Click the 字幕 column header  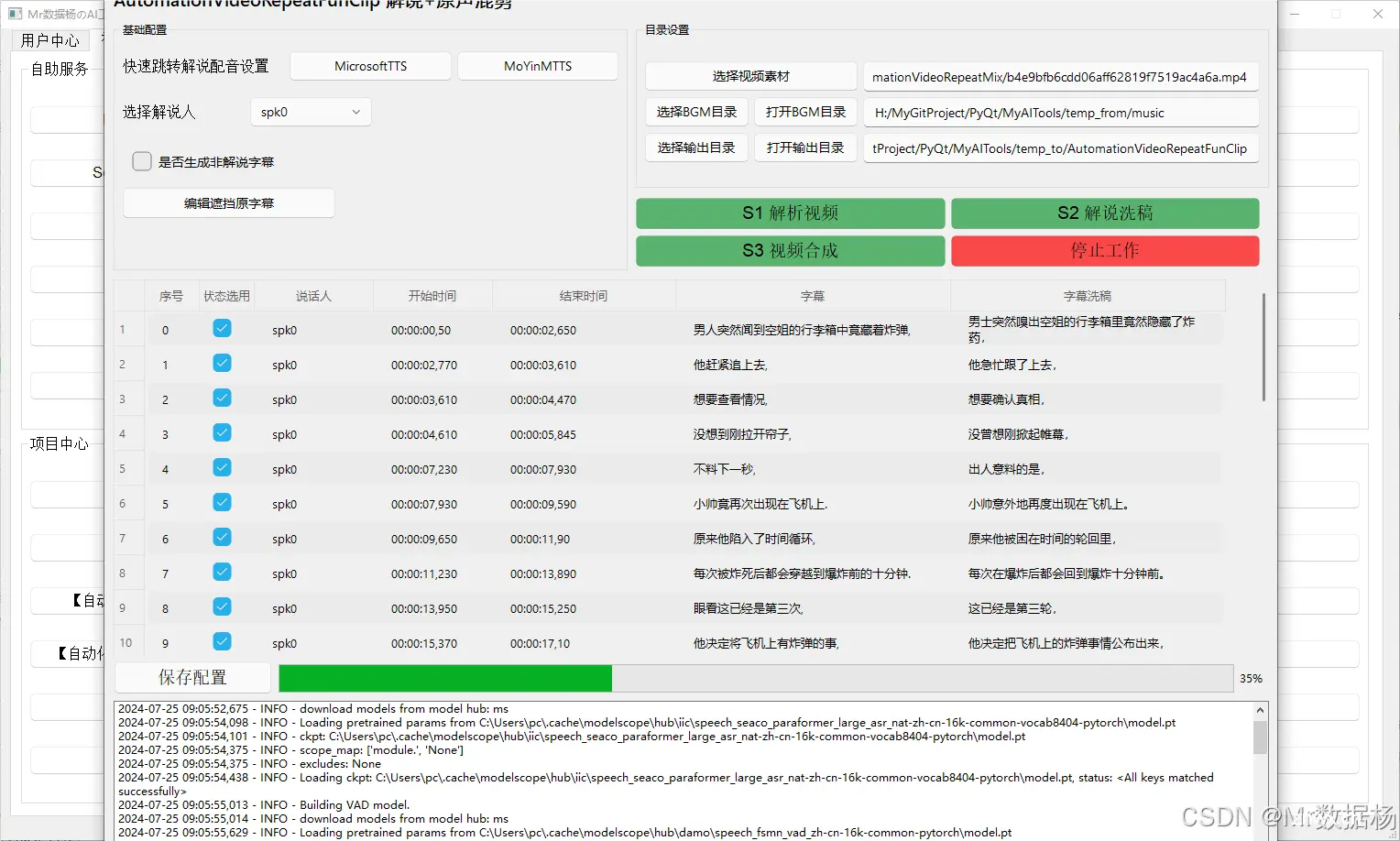click(813, 296)
